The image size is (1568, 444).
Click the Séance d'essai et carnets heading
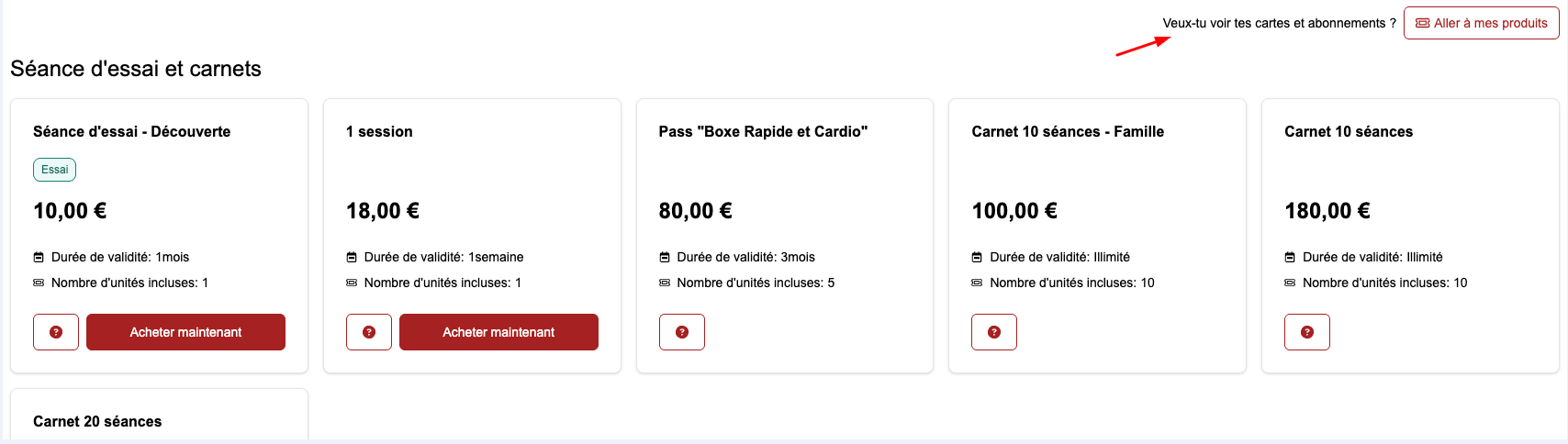coord(136,69)
